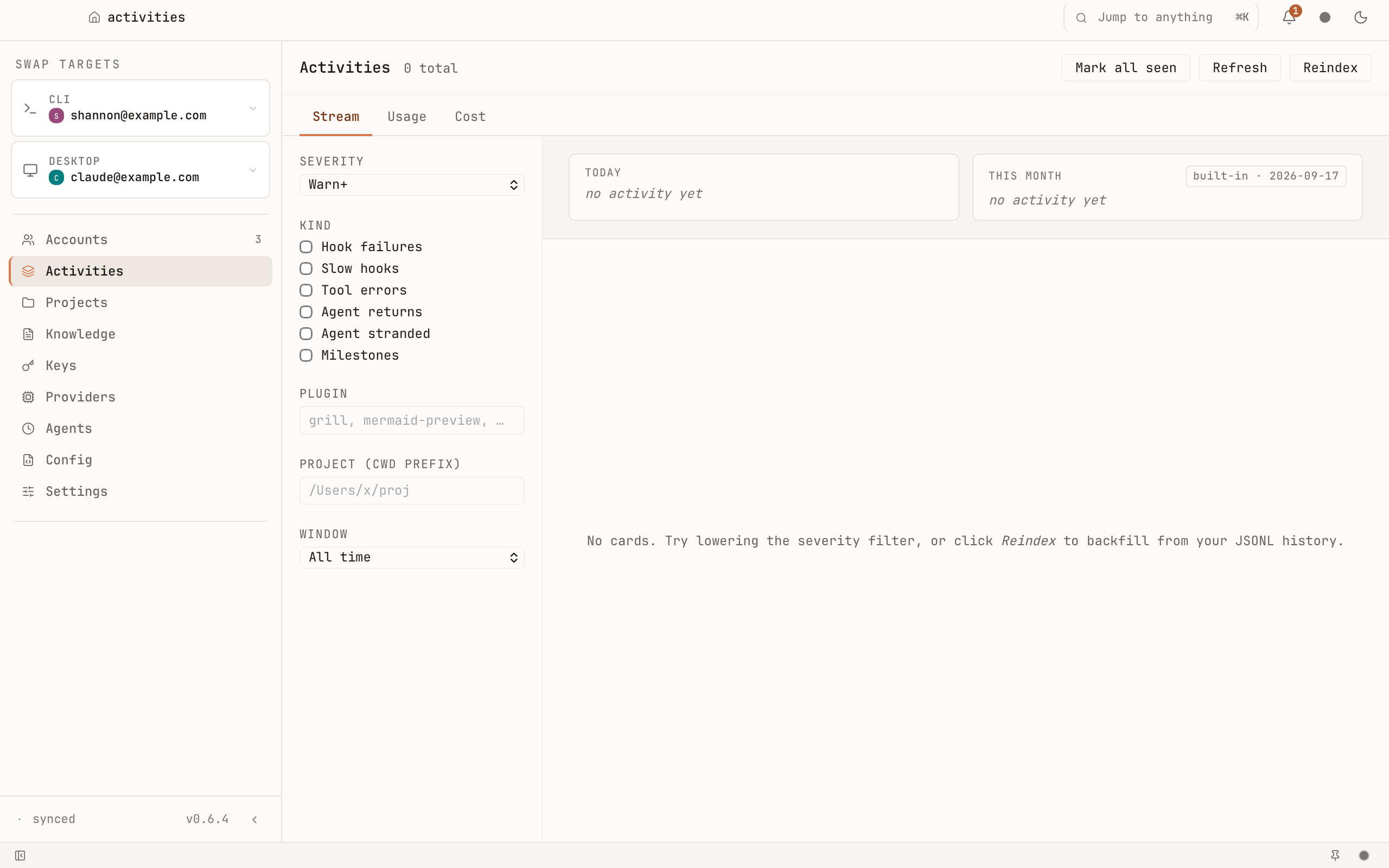Toggle dark mode with the moon icon

tap(1360, 17)
